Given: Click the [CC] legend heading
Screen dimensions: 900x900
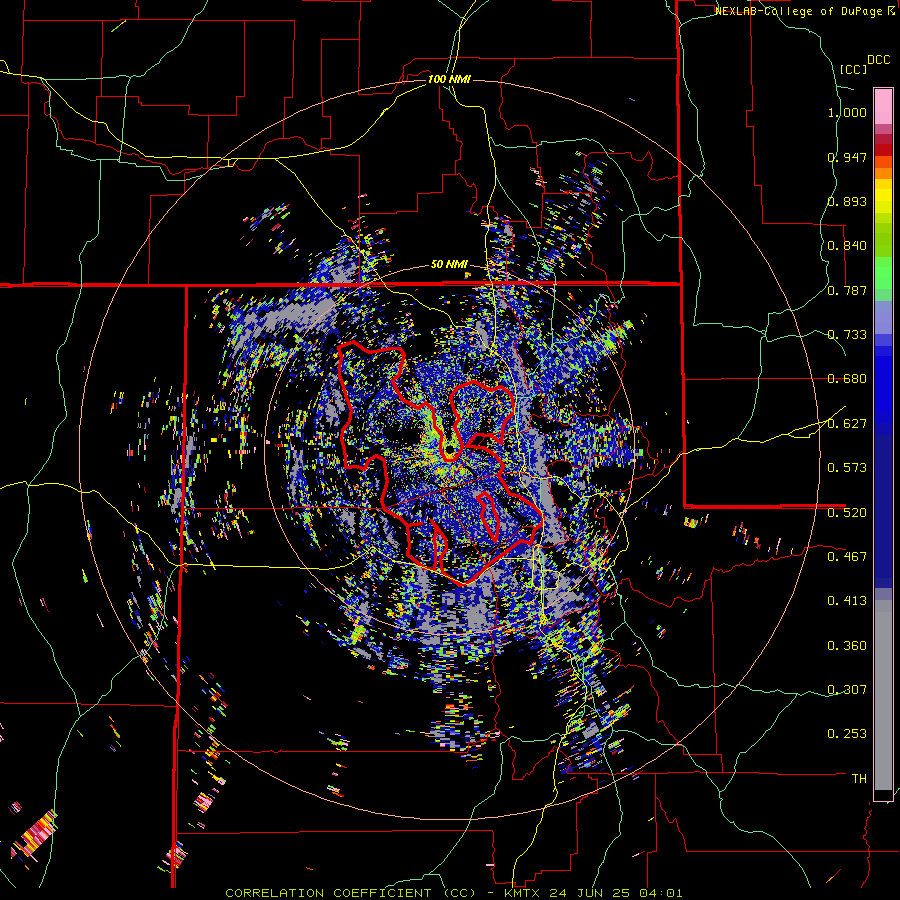Looking at the screenshot, I should pos(853,69).
